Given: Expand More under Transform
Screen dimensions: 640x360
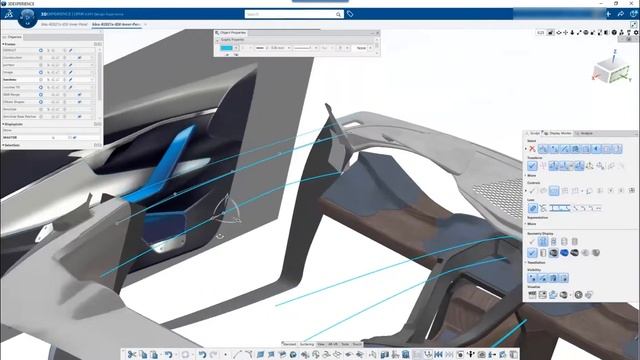Looking at the screenshot, I should coord(531,176).
